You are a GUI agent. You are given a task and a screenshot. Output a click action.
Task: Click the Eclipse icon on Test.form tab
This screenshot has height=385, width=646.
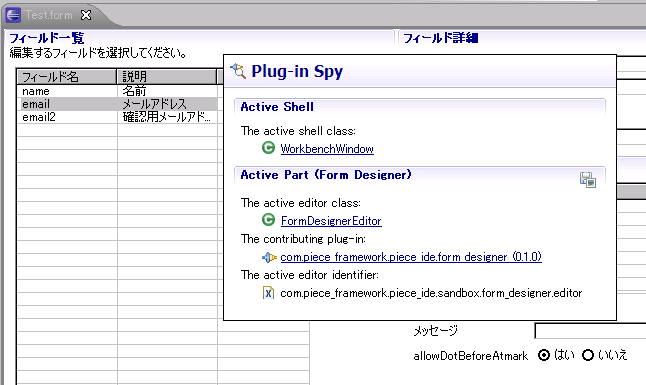pos(13,15)
